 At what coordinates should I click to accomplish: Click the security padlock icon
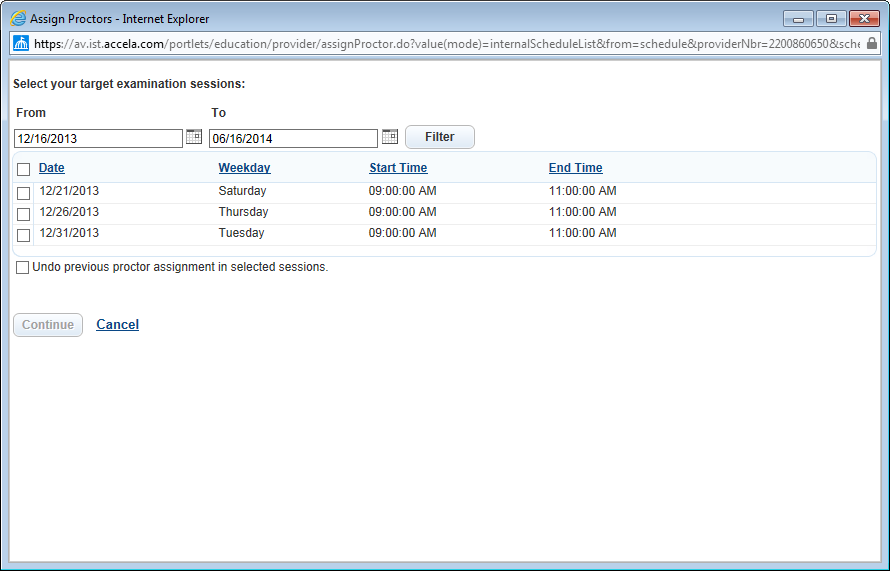pos(872,43)
